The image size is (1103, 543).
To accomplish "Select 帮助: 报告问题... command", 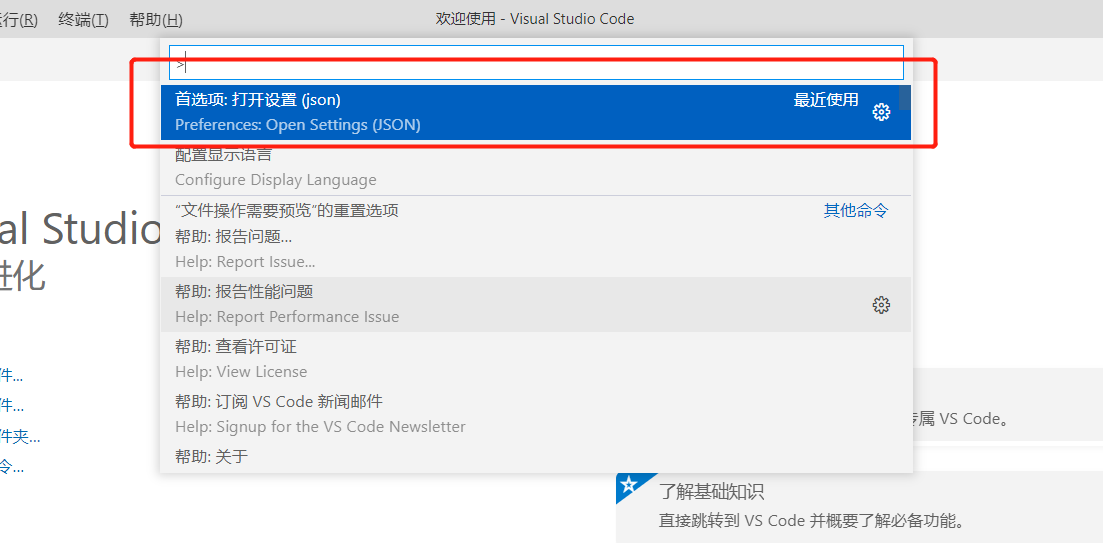I will 536,250.
